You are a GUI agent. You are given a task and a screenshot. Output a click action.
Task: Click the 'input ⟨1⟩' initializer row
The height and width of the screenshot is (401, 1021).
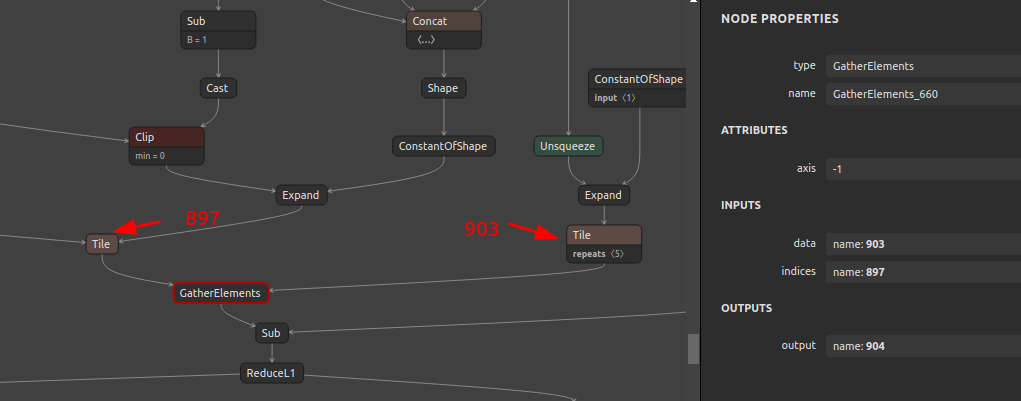pos(637,98)
